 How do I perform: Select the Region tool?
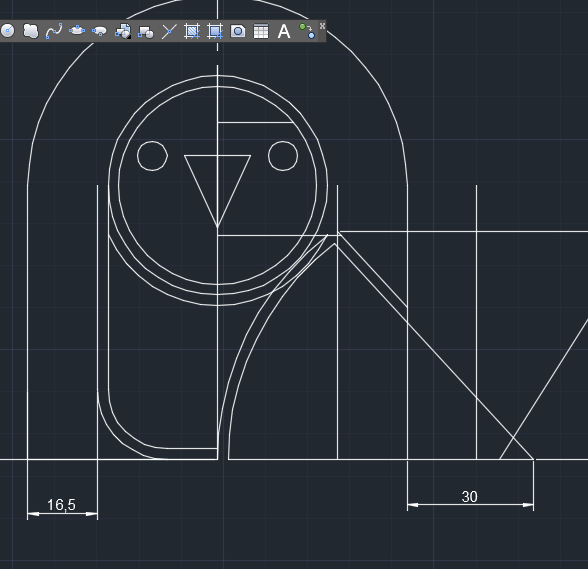click(x=238, y=31)
